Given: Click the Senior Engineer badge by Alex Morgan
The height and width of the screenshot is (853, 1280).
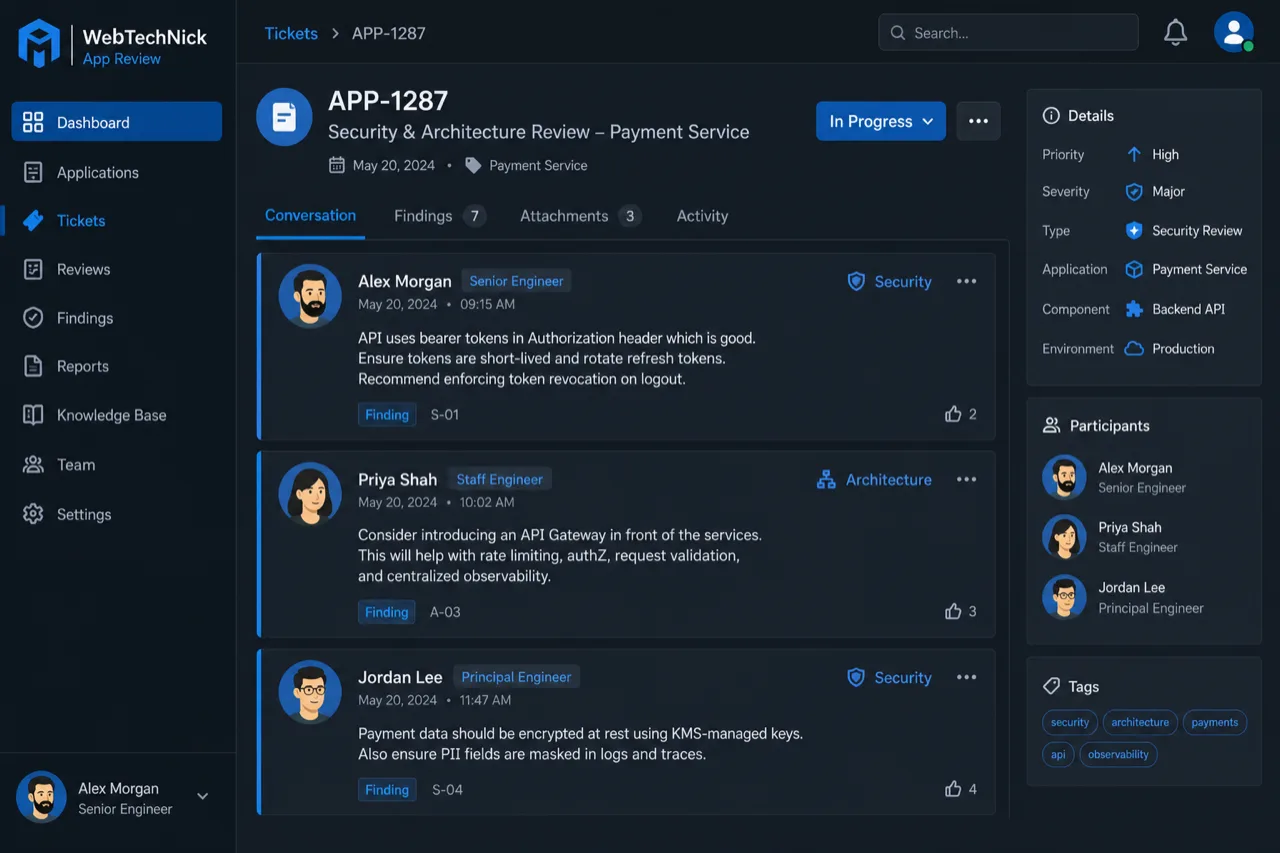Looking at the screenshot, I should point(516,281).
